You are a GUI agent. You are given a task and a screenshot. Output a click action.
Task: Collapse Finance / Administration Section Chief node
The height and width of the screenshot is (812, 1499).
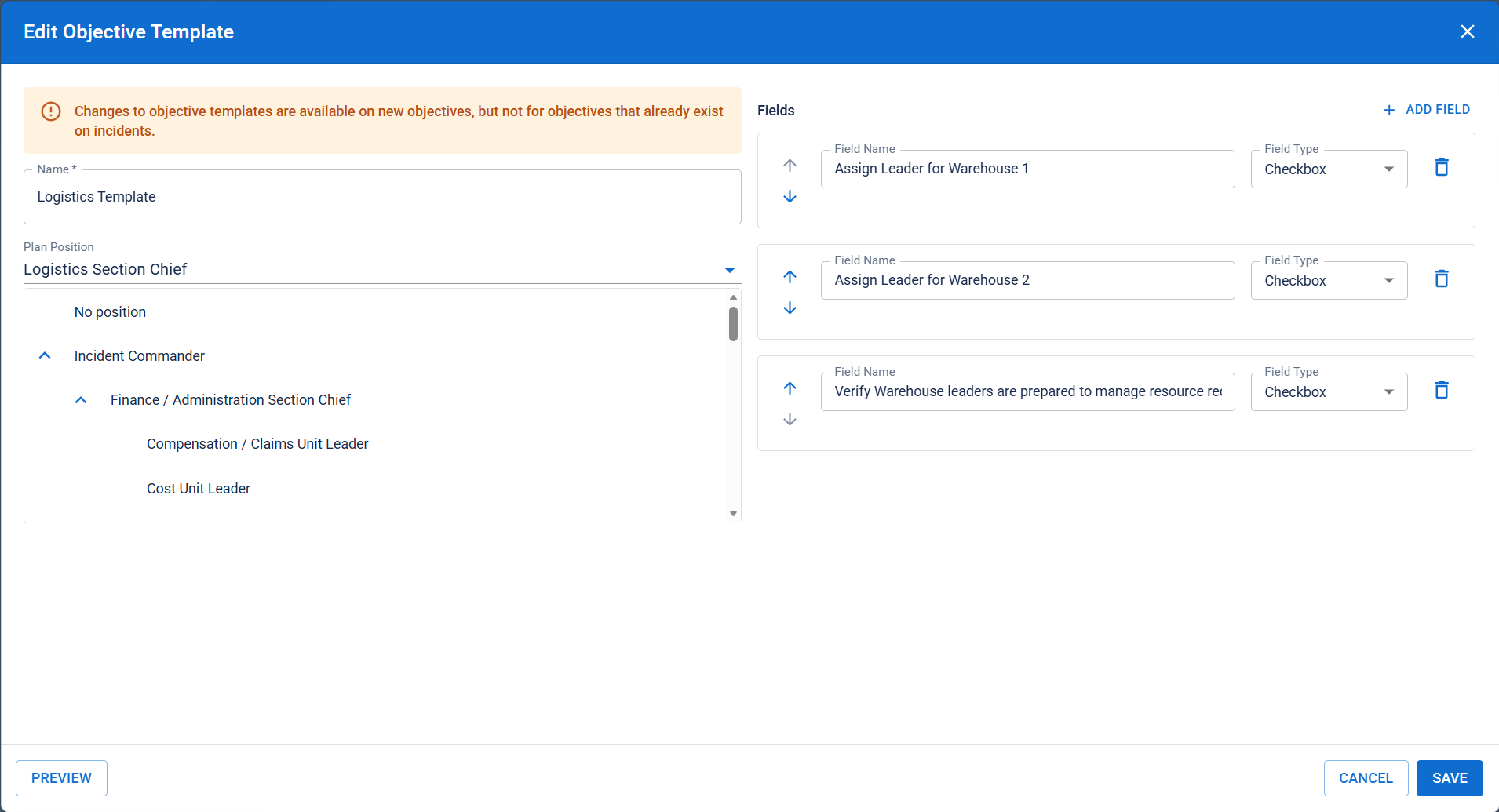coord(81,400)
